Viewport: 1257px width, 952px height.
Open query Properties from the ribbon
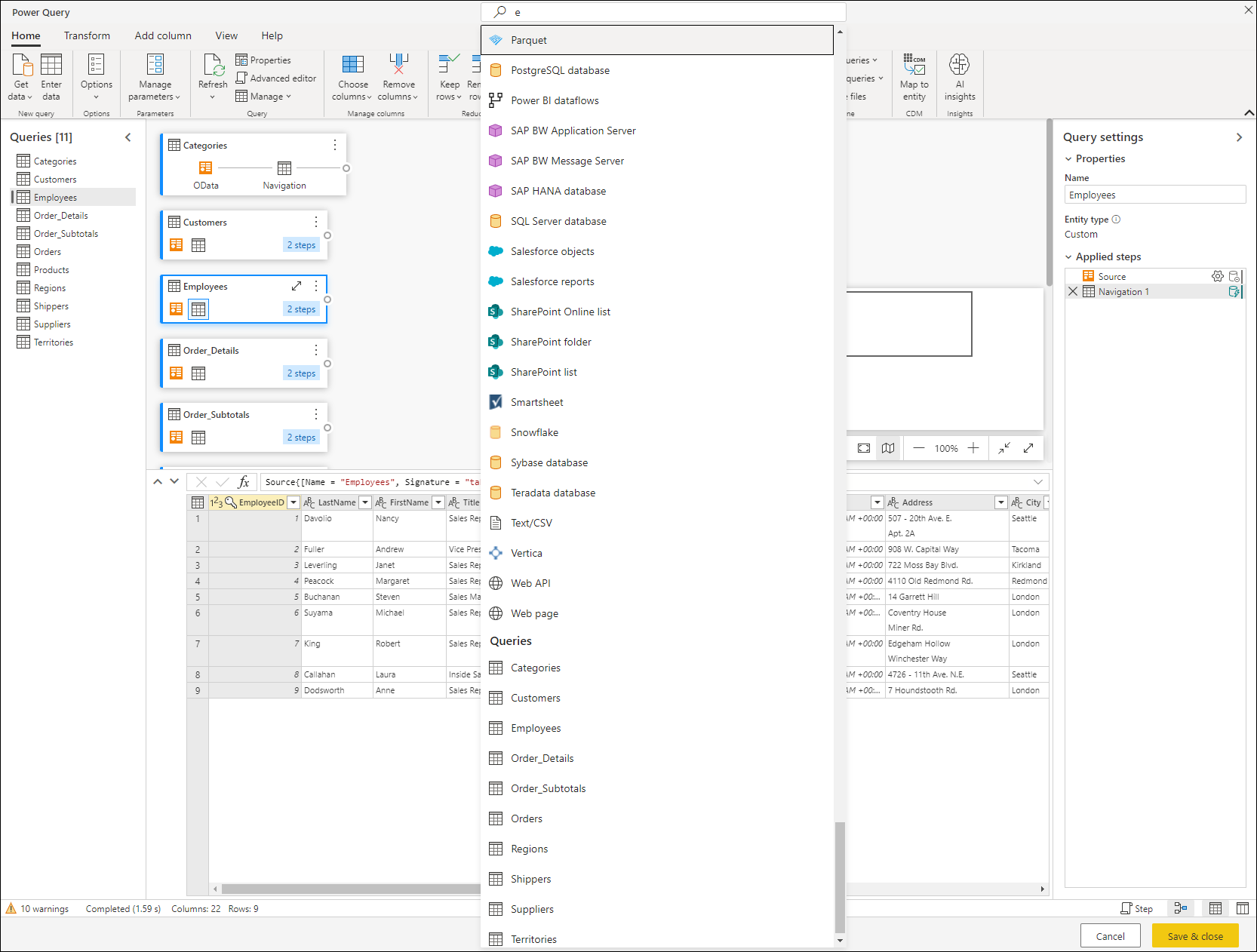pos(263,60)
